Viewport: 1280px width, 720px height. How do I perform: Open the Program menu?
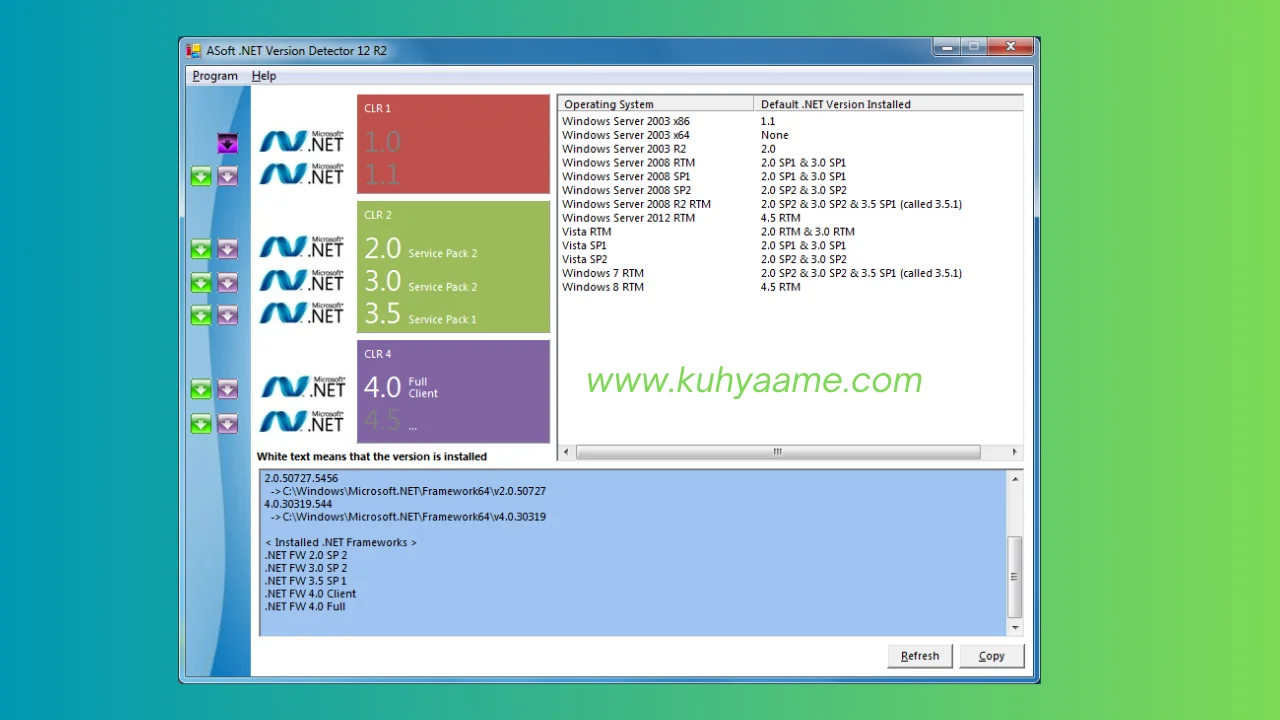pos(215,76)
